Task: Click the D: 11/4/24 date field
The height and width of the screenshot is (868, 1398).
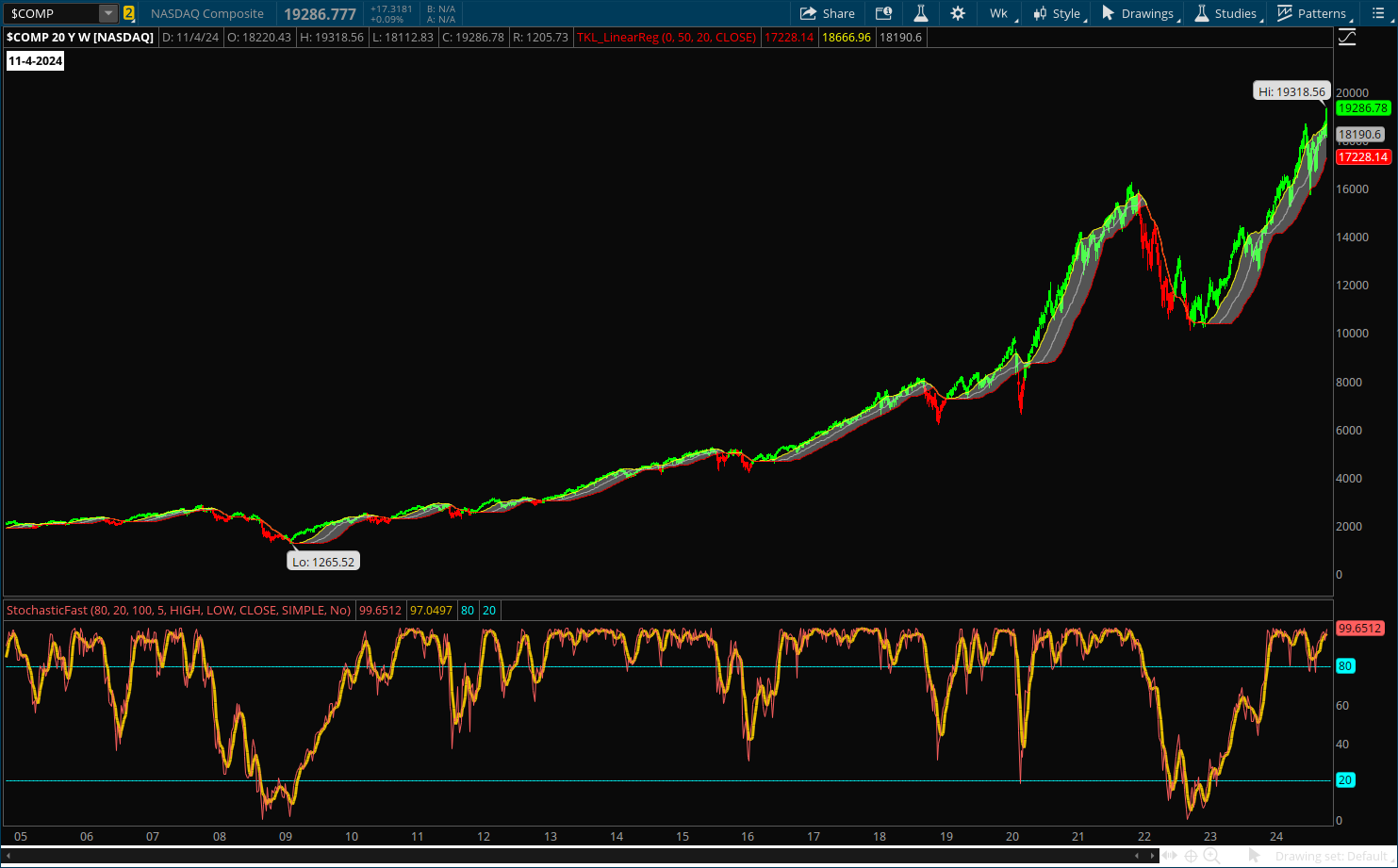Action: (190, 37)
